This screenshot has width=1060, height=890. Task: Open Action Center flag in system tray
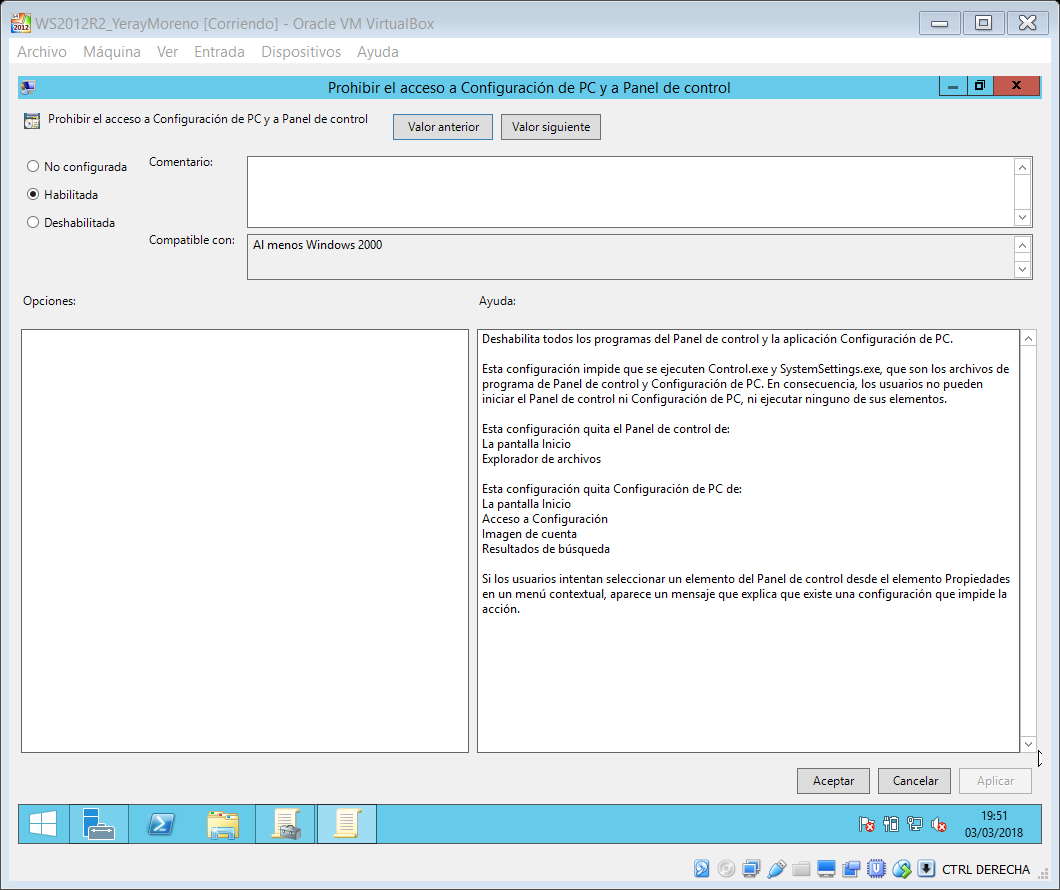coord(866,824)
